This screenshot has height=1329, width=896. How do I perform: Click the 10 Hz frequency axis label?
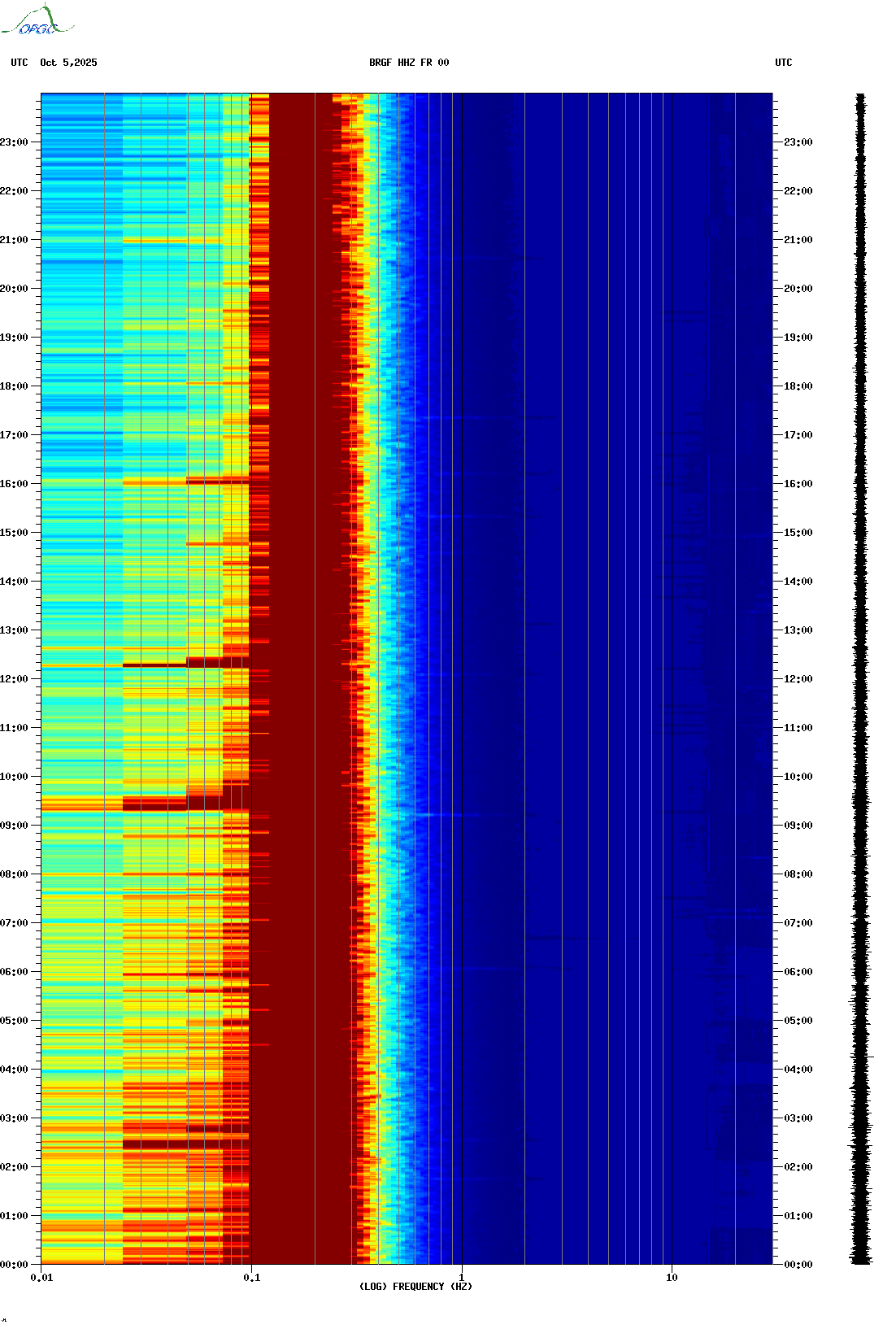(672, 1278)
